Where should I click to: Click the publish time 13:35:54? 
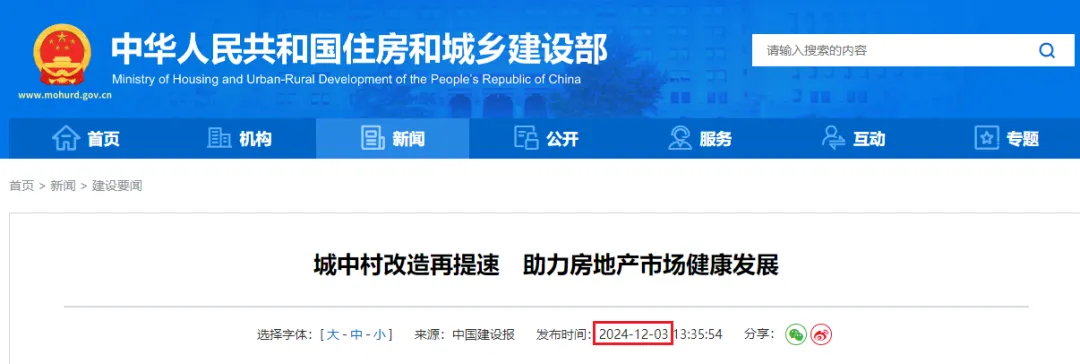698,335
